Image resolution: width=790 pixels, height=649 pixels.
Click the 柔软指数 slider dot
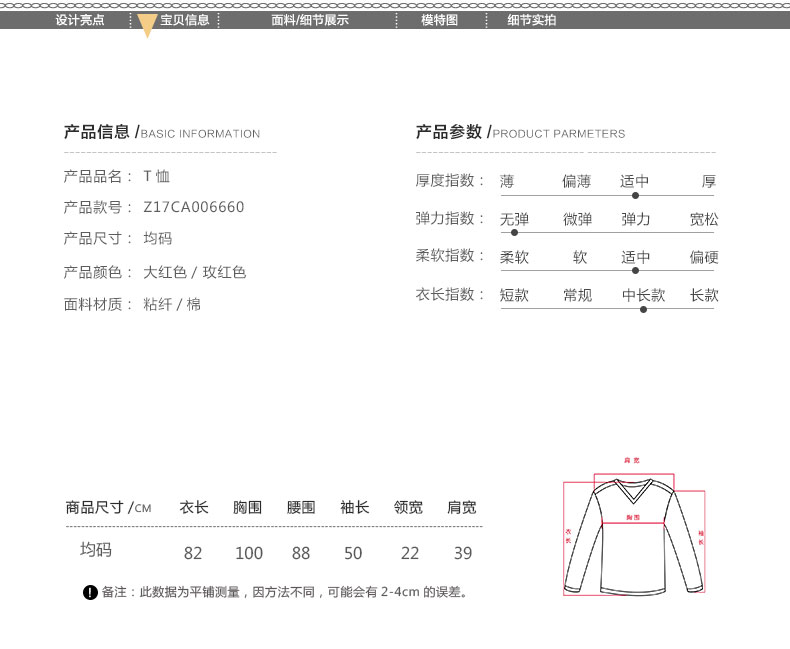click(x=635, y=271)
